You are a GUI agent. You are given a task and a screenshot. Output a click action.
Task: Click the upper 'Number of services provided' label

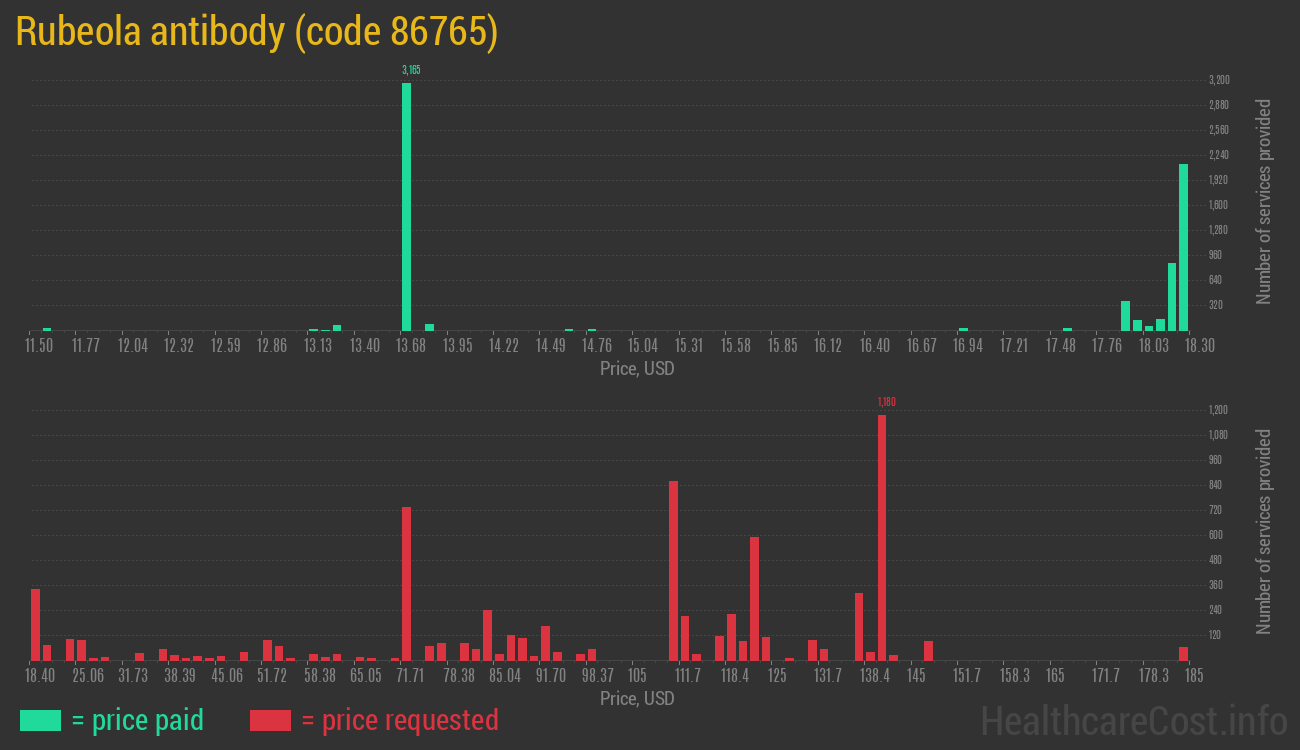1264,201
